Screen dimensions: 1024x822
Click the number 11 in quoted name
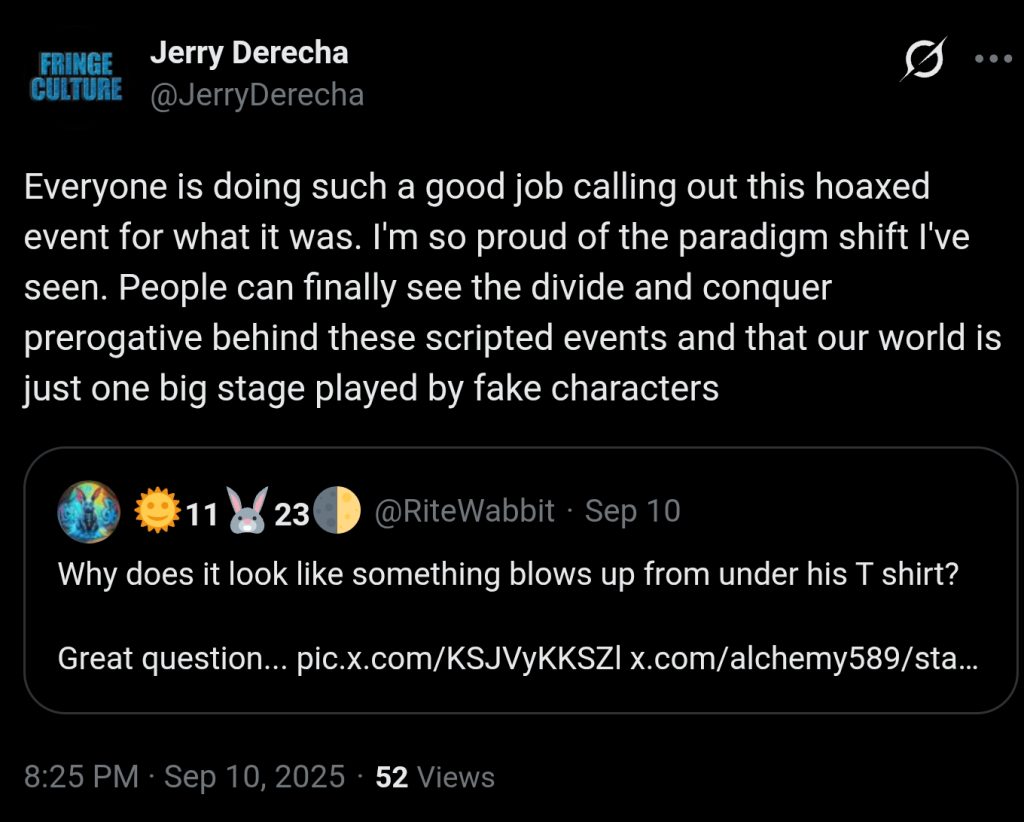(201, 513)
